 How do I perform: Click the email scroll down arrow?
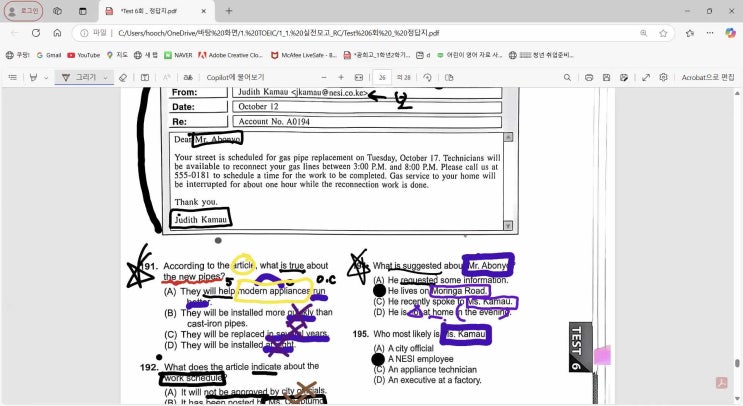click(508, 226)
